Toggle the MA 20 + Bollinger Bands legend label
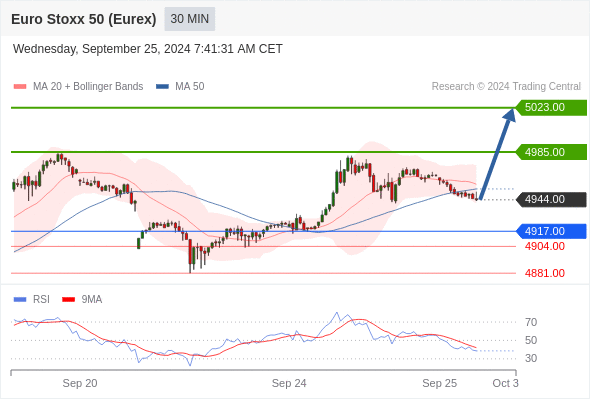The image size is (590, 400). pos(88,87)
